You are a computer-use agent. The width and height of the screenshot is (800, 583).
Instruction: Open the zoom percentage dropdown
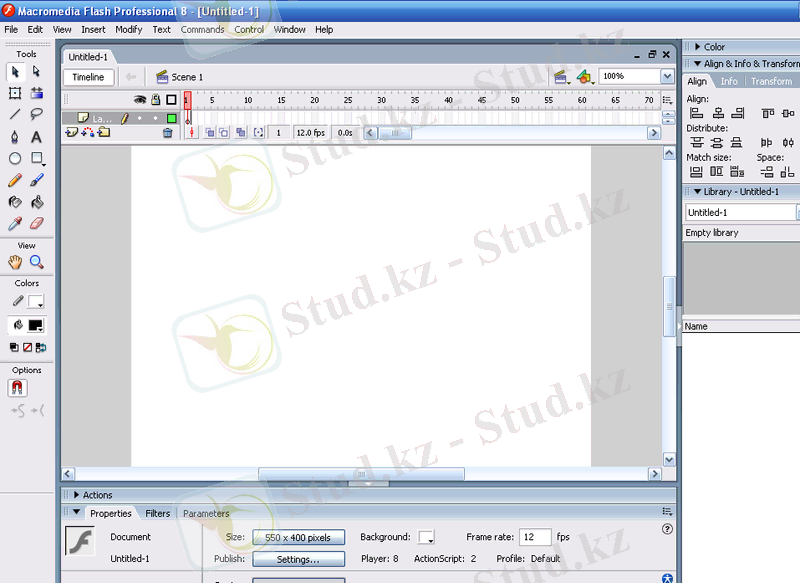667,77
